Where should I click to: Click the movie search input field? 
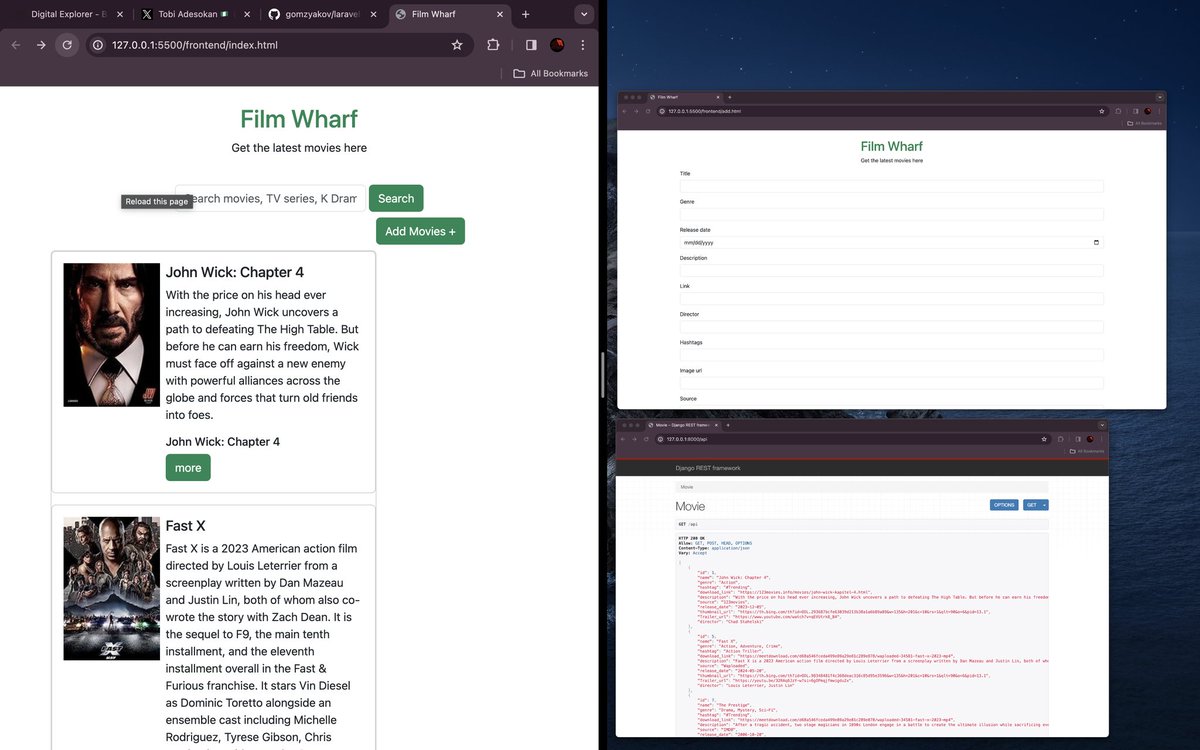tap(270, 198)
